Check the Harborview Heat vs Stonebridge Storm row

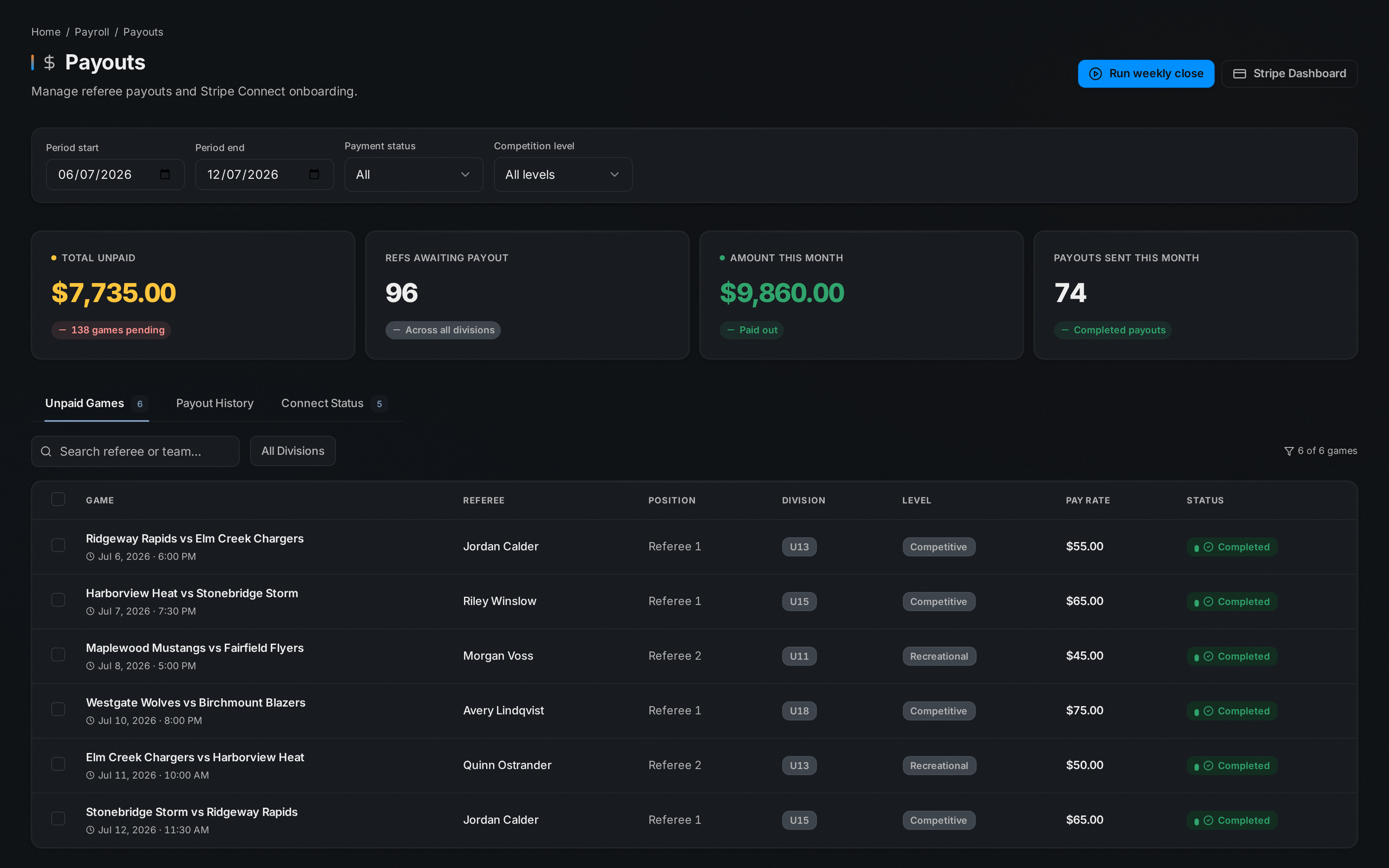click(x=58, y=599)
